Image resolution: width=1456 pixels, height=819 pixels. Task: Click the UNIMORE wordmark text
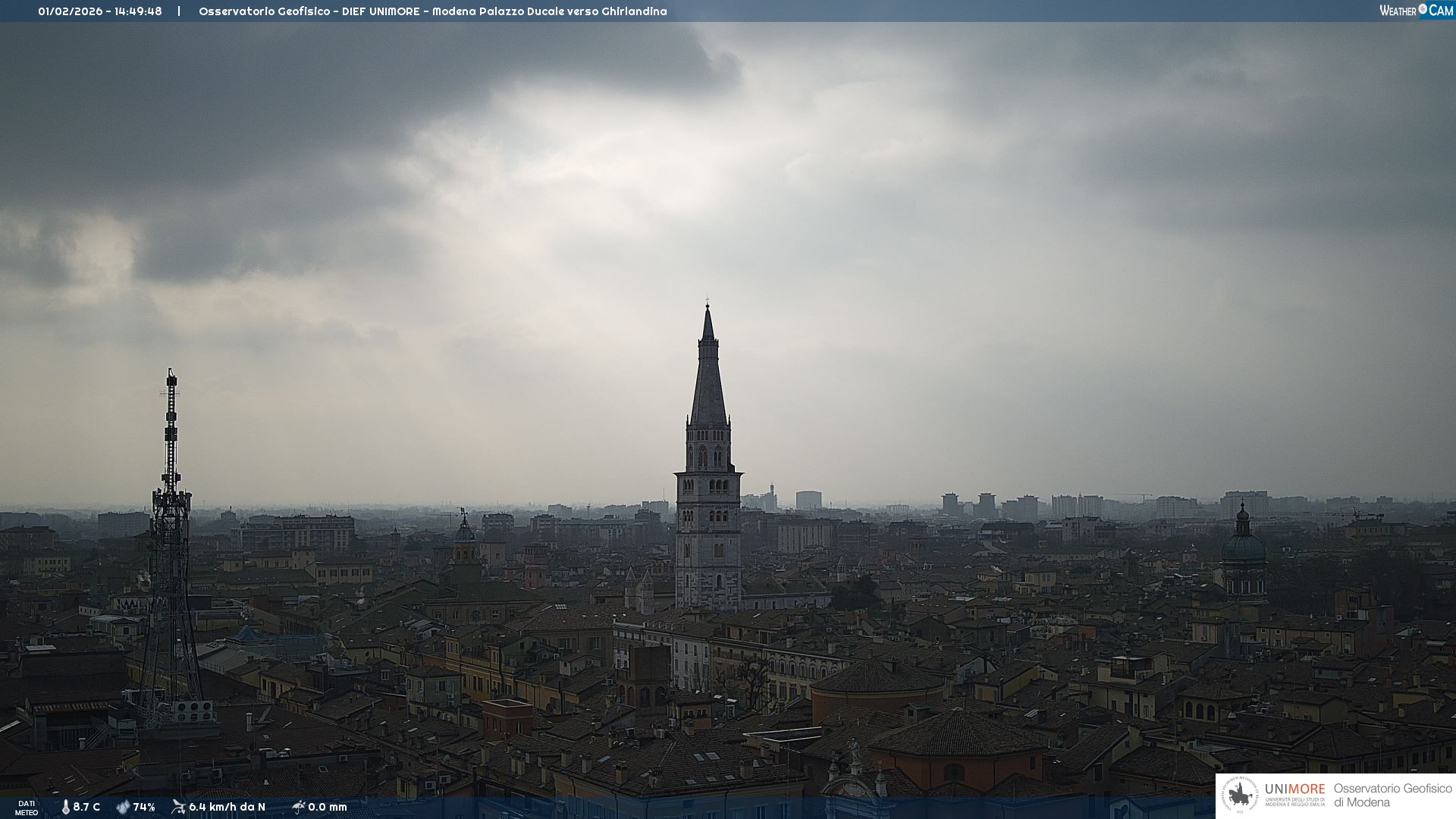click(1294, 789)
